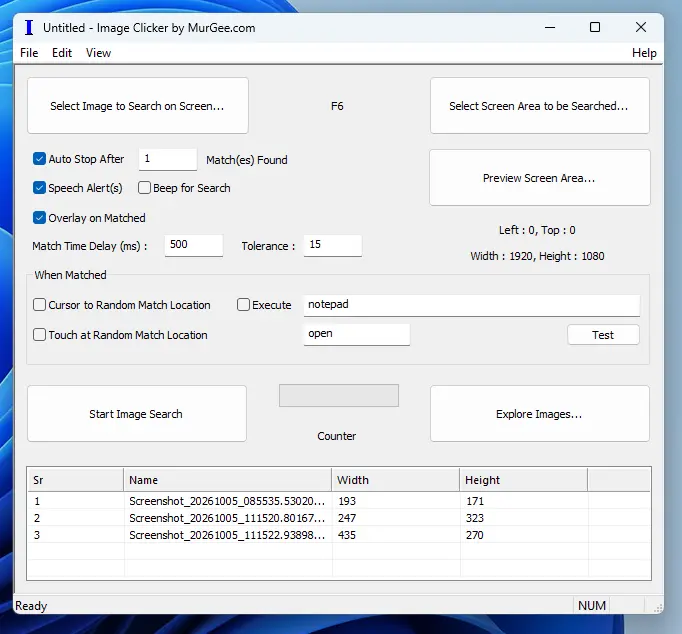Select row Screenshot_20261005_085535.53020

point(339,501)
